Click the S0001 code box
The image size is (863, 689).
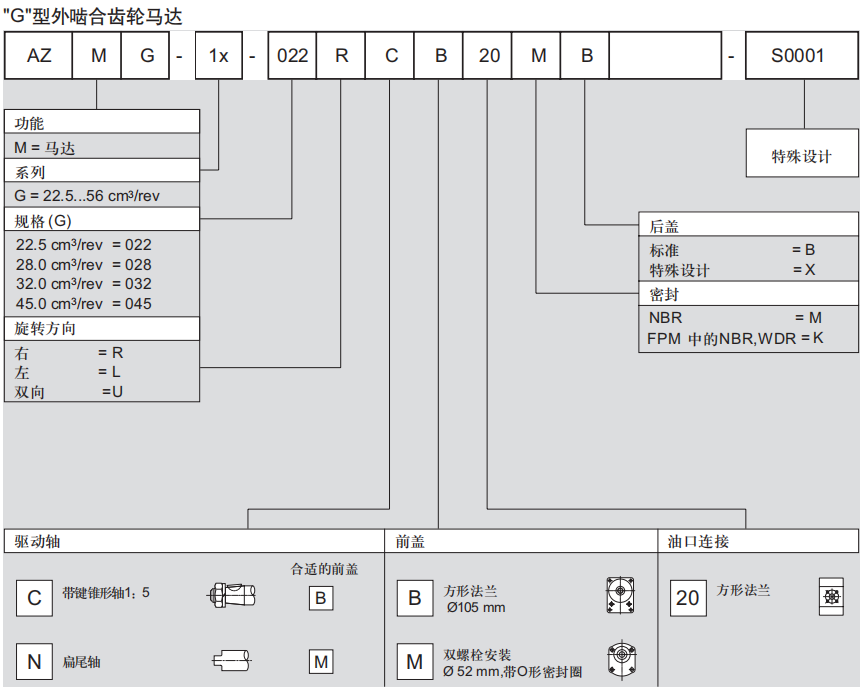pyautogui.click(x=798, y=56)
